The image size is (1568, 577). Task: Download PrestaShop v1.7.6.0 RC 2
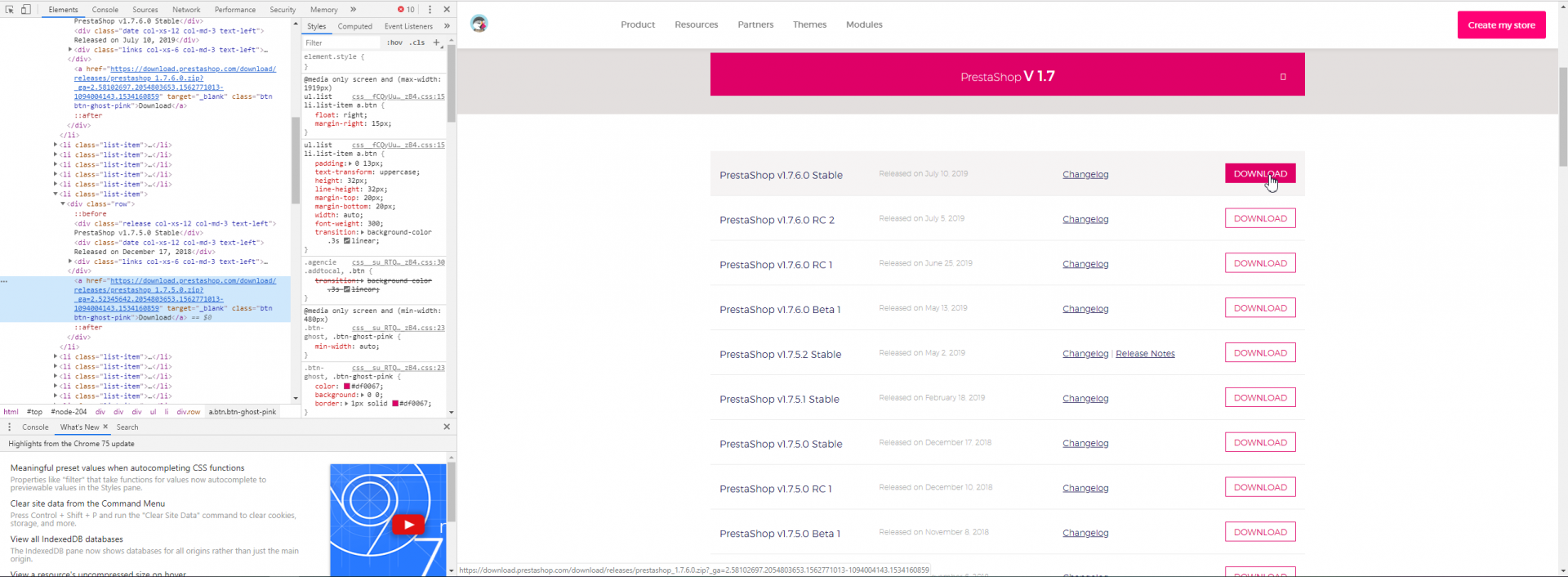(x=1260, y=218)
